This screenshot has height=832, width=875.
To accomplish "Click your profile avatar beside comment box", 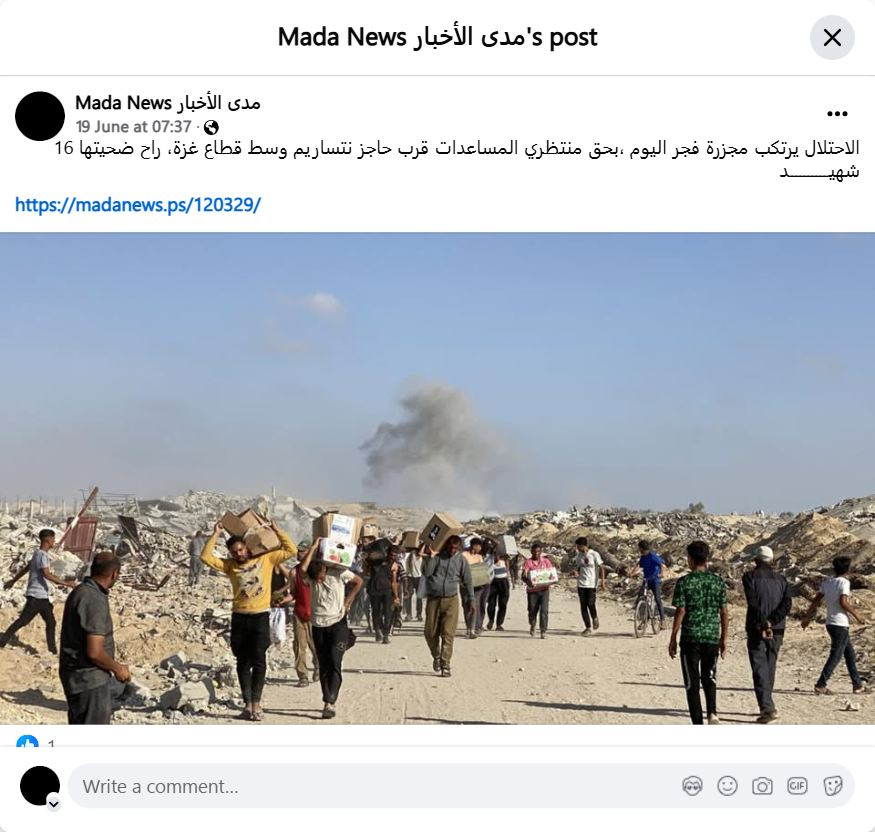I will pos(40,786).
